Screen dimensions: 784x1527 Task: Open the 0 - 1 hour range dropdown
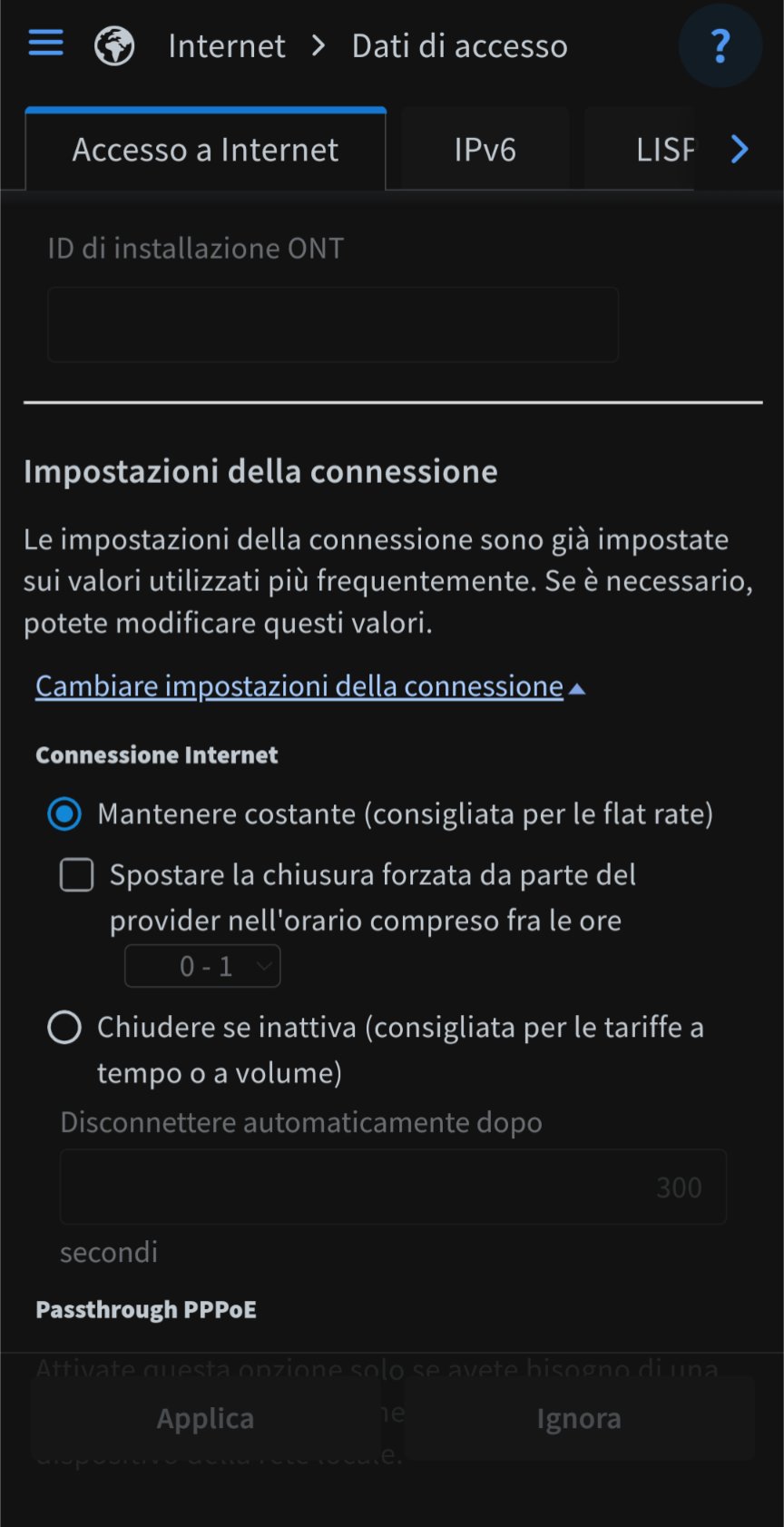coord(202,966)
